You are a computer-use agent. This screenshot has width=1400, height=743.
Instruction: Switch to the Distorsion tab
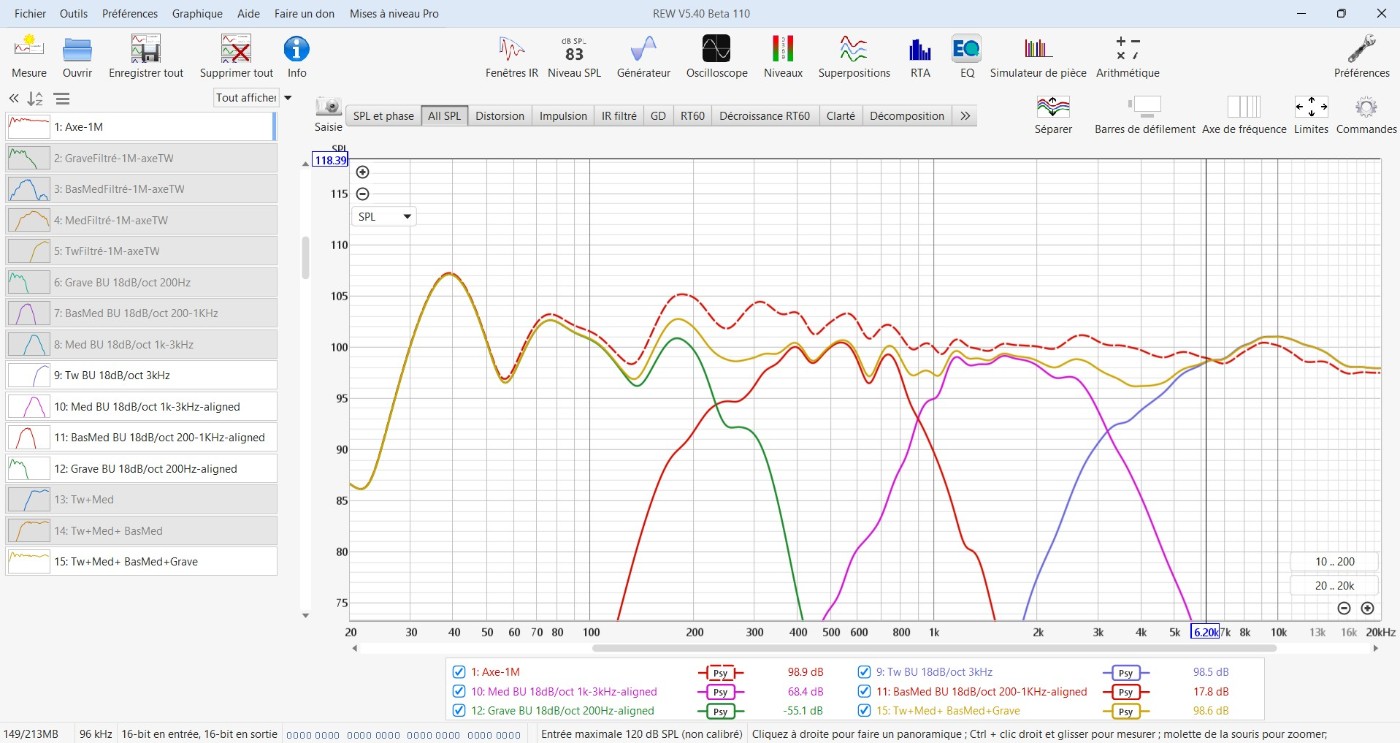pos(499,116)
